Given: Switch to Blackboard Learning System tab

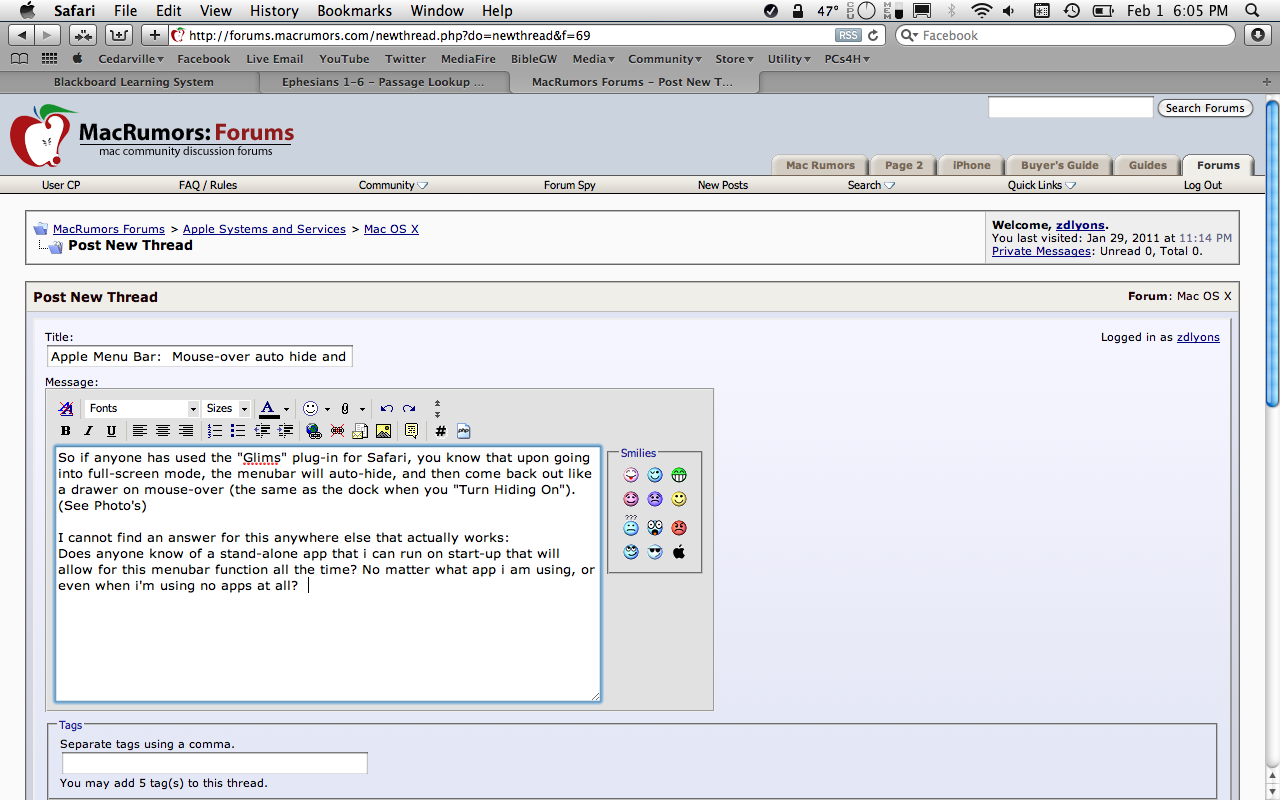Looking at the screenshot, I should [133, 82].
